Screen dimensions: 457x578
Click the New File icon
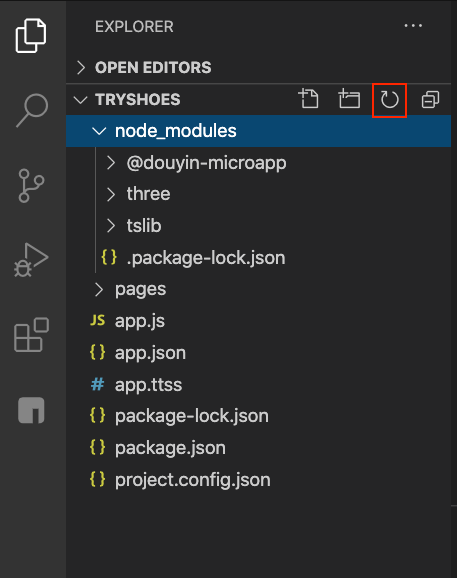coord(308,99)
